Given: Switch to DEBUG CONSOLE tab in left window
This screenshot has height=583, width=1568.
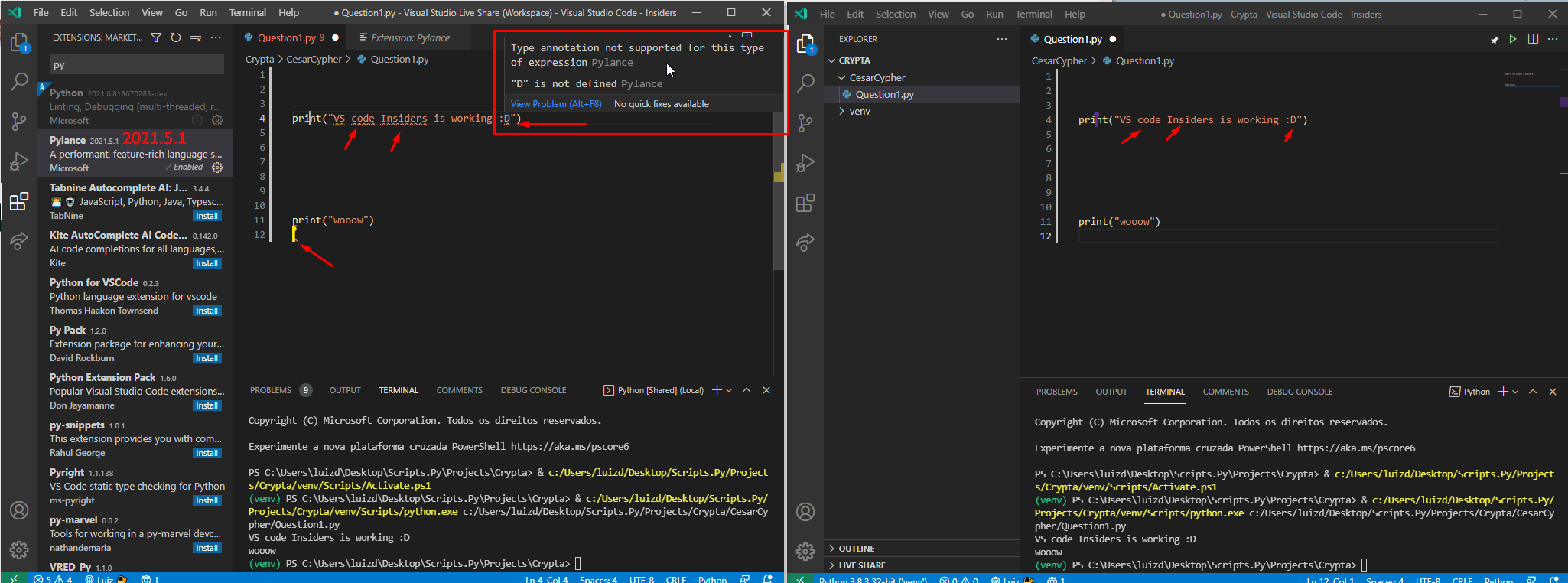Looking at the screenshot, I should click(534, 390).
